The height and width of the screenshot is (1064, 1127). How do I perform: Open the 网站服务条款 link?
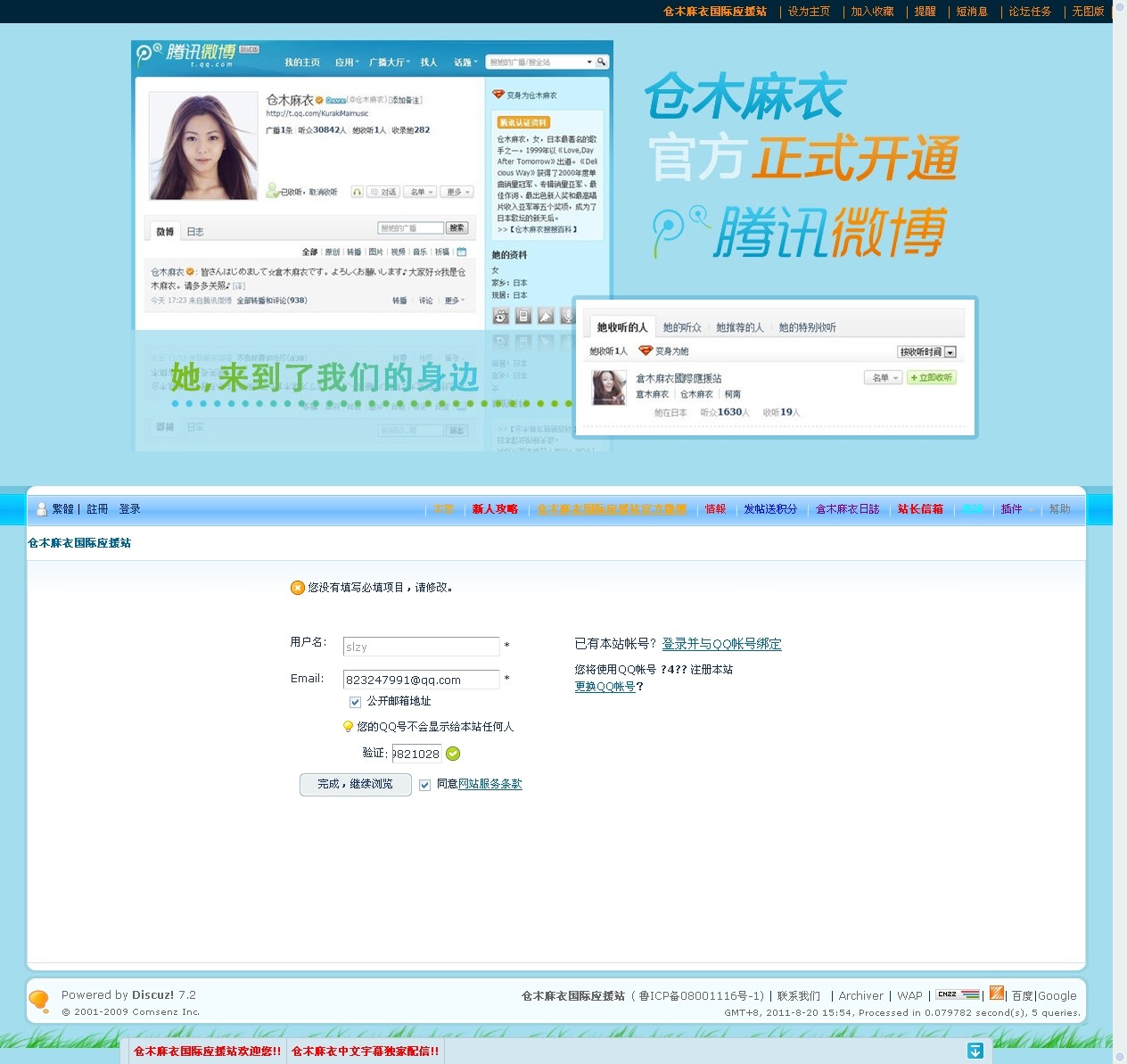coord(490,784)
